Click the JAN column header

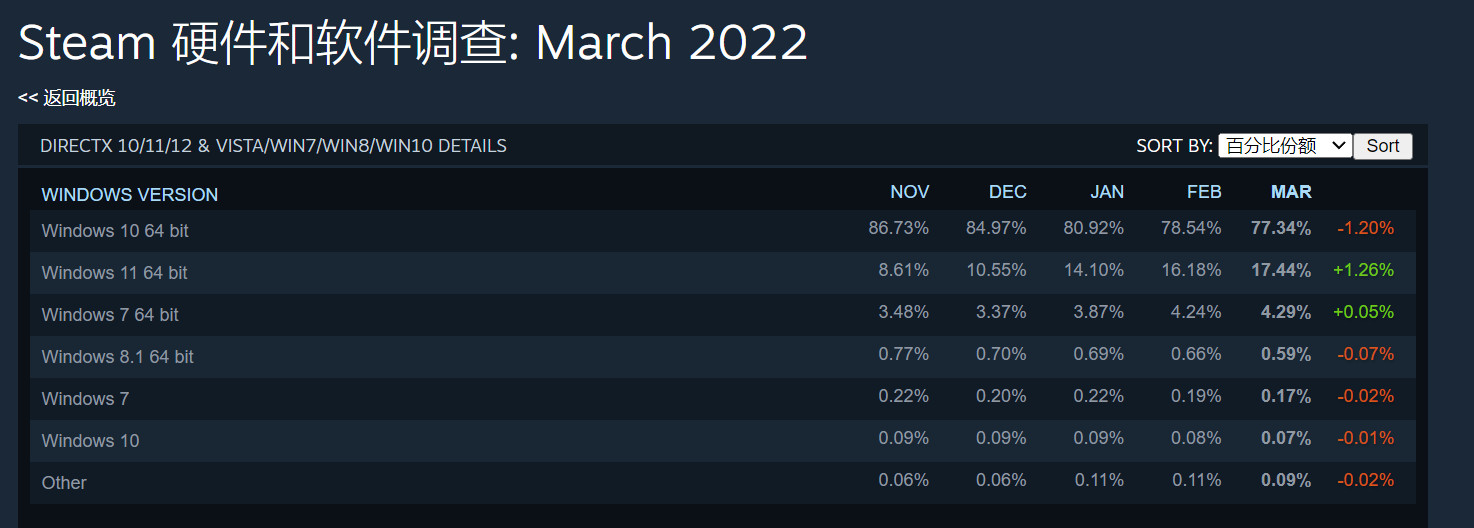1107,192
